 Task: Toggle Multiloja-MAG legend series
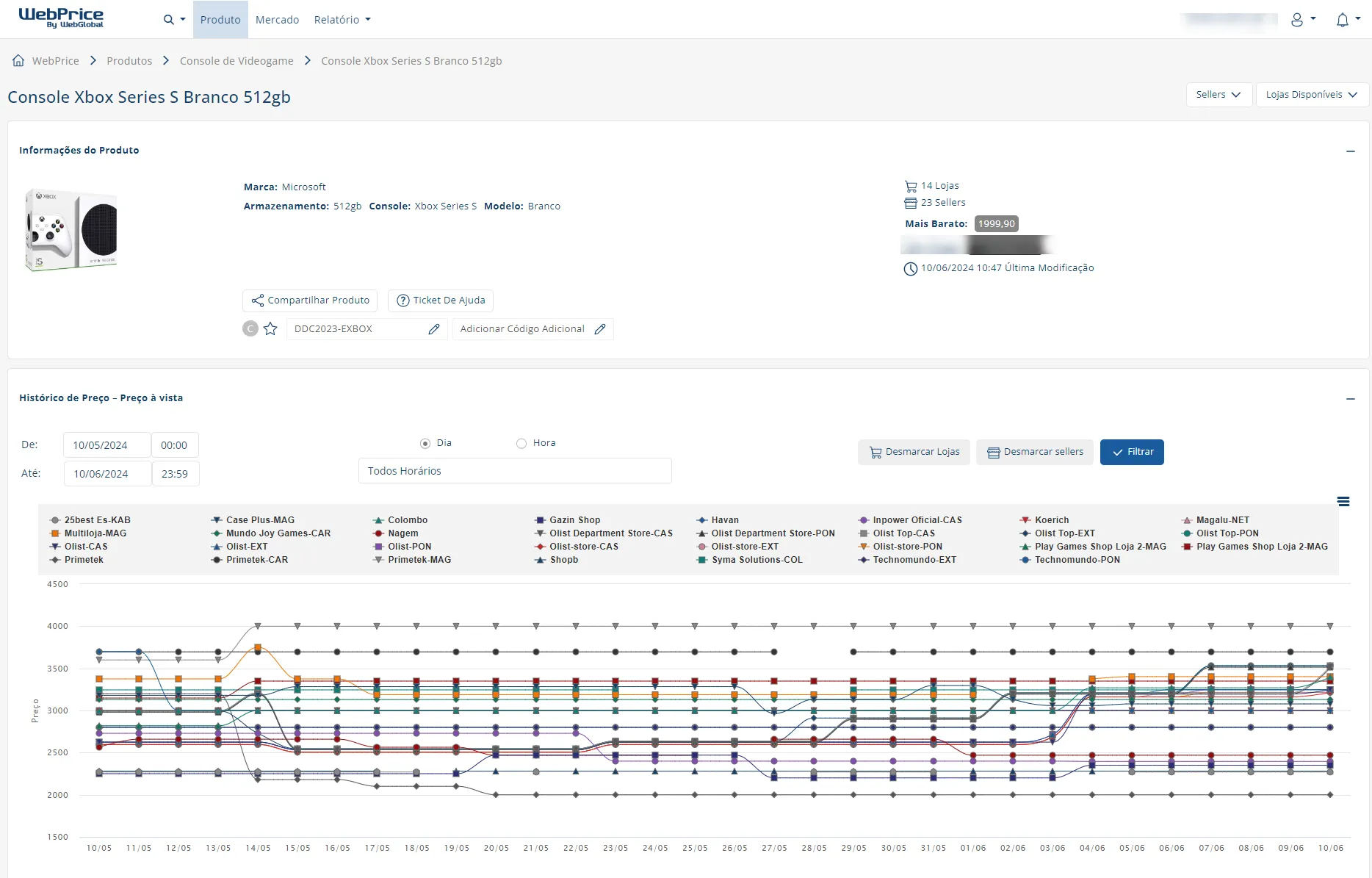pyautogui.click(x=88, y=533)
